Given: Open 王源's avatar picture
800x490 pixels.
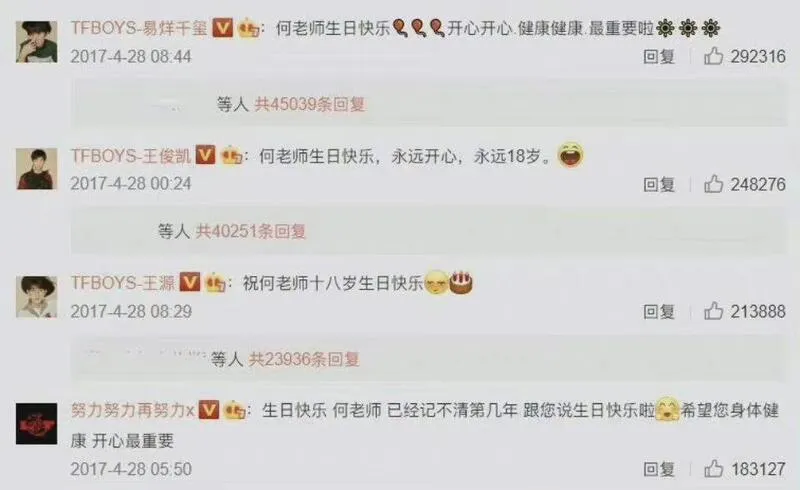Looking at the screenshot, I should [36, 297].
